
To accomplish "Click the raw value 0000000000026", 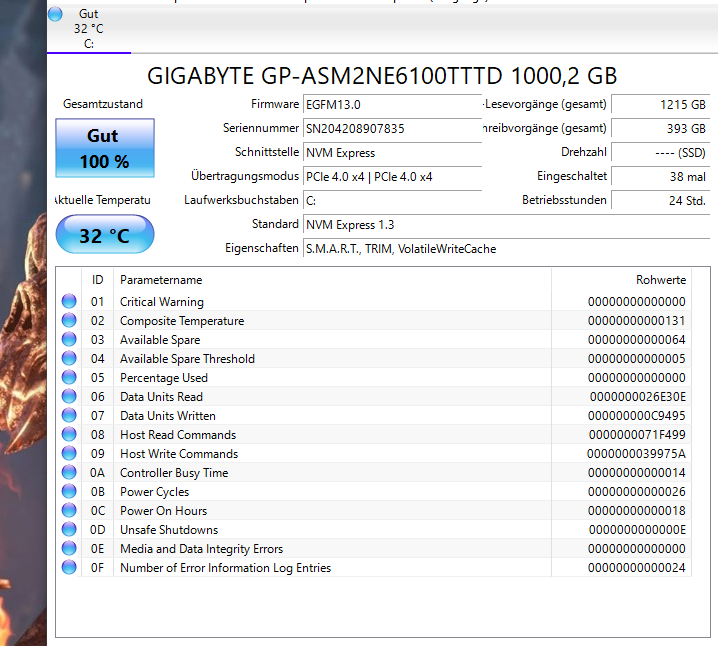I will click(x=636, y=492).
